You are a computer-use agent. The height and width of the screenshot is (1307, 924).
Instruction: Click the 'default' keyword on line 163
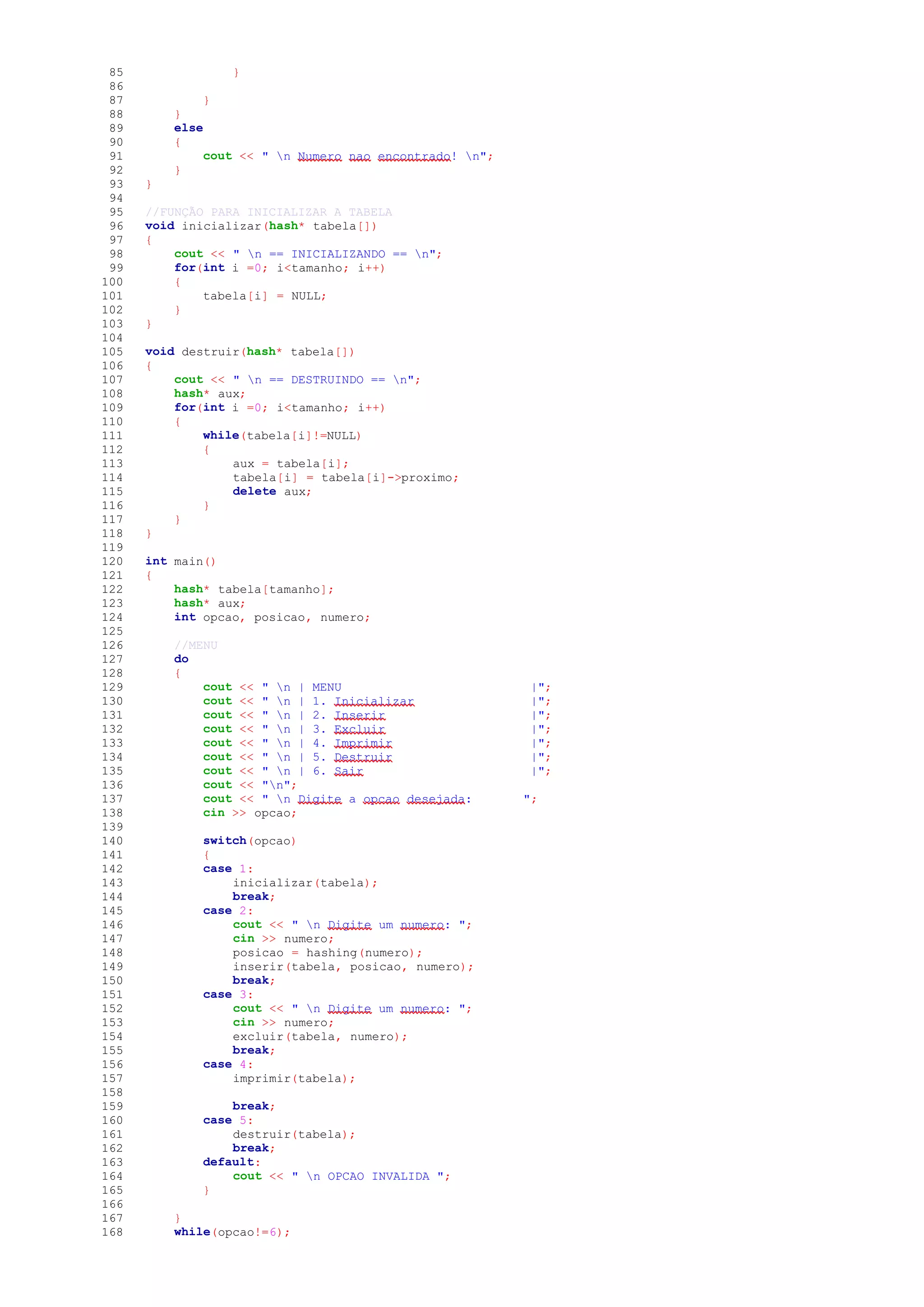pyautogui.click(x=228, y=1161)
